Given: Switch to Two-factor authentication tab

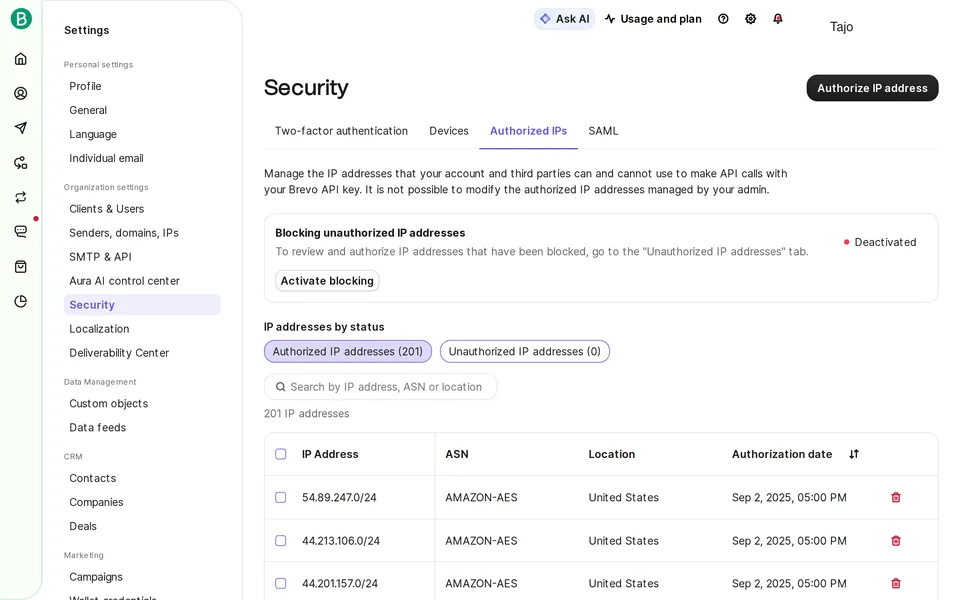Looking at the screenshot, I should coord(341,131).
